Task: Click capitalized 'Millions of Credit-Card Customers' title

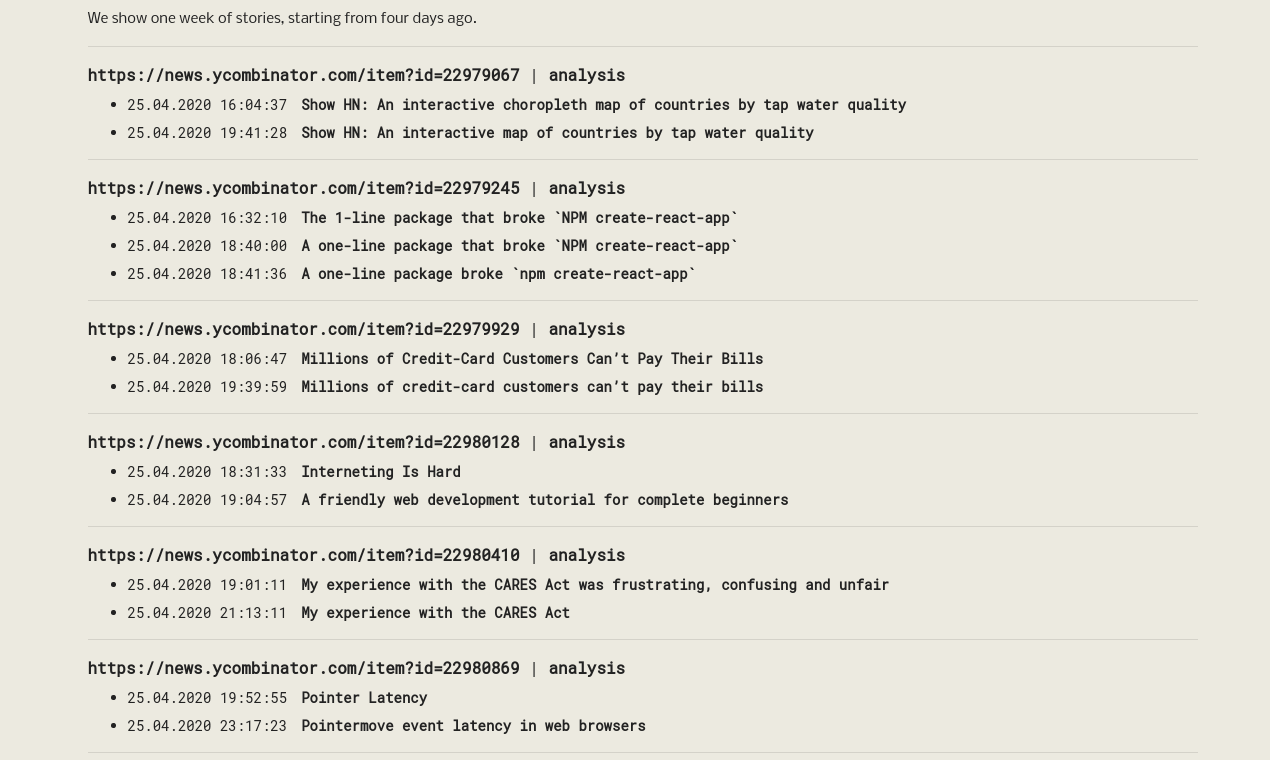Action: pos(532,358)
